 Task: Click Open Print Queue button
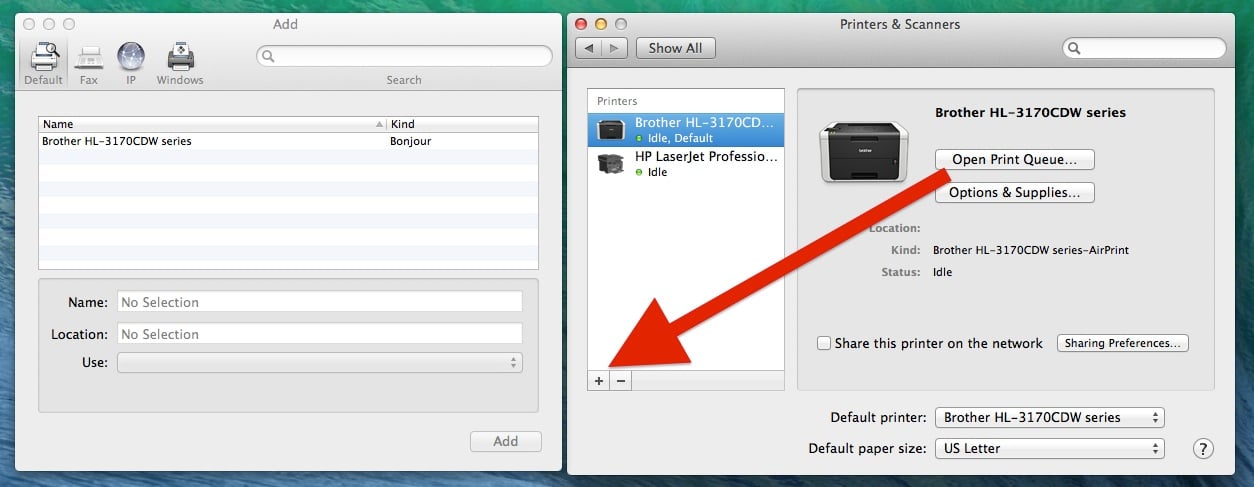pos(1015,159)
